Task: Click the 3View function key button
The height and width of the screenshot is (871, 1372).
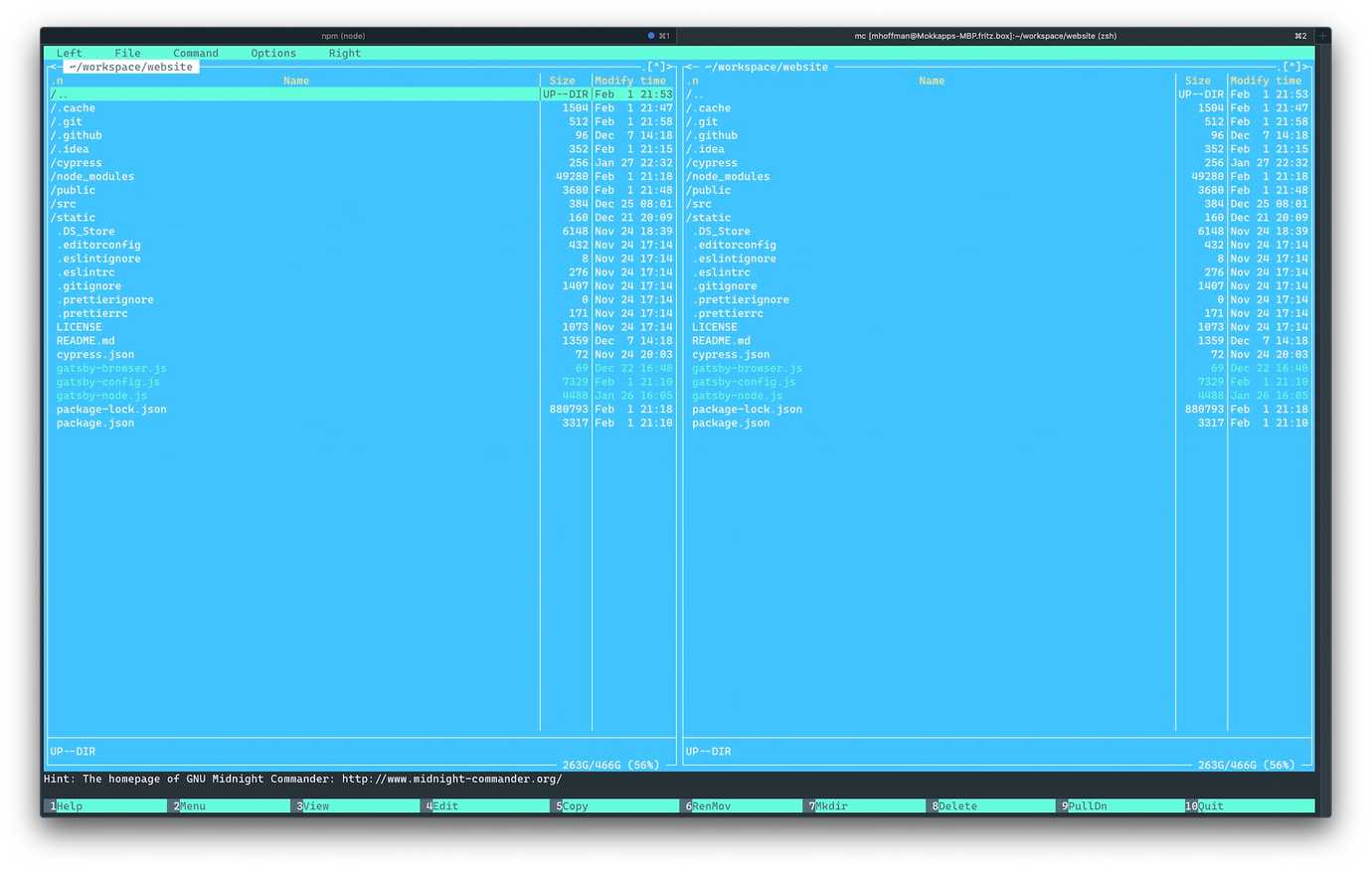Action: tap(357, 806)
